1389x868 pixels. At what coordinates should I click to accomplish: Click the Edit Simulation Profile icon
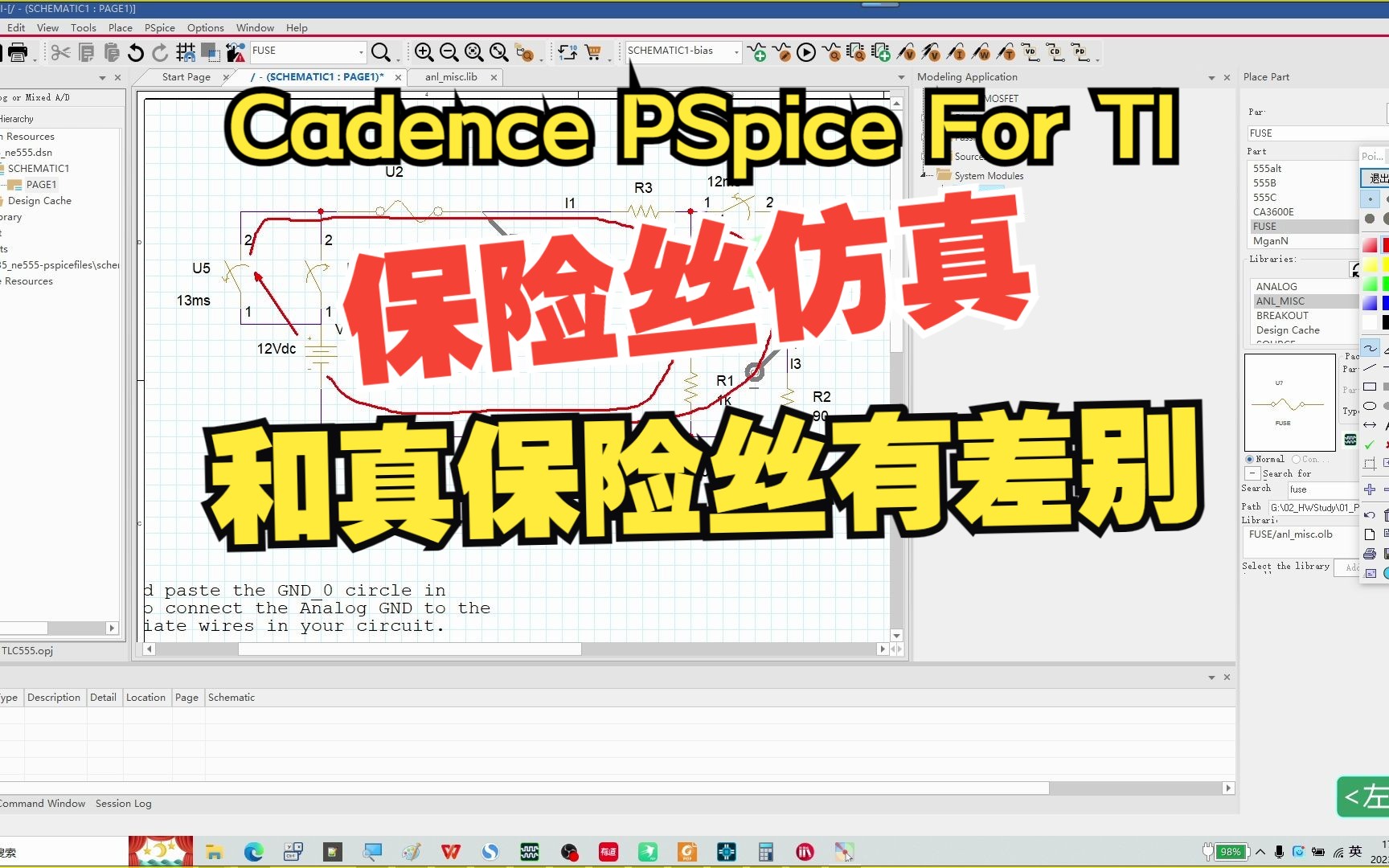coord(781,53)
